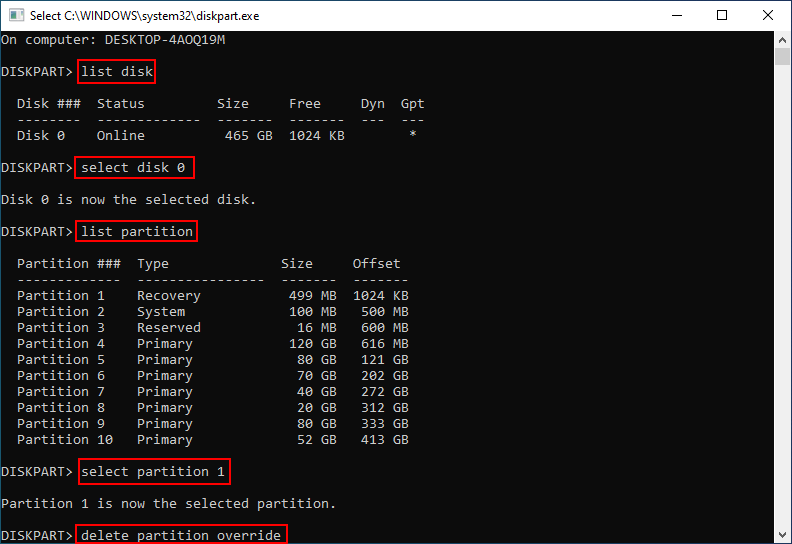792x544 pixels.
Task: Click the '1024 KB' free space value in disk table
Action: (x=317, y=135)
